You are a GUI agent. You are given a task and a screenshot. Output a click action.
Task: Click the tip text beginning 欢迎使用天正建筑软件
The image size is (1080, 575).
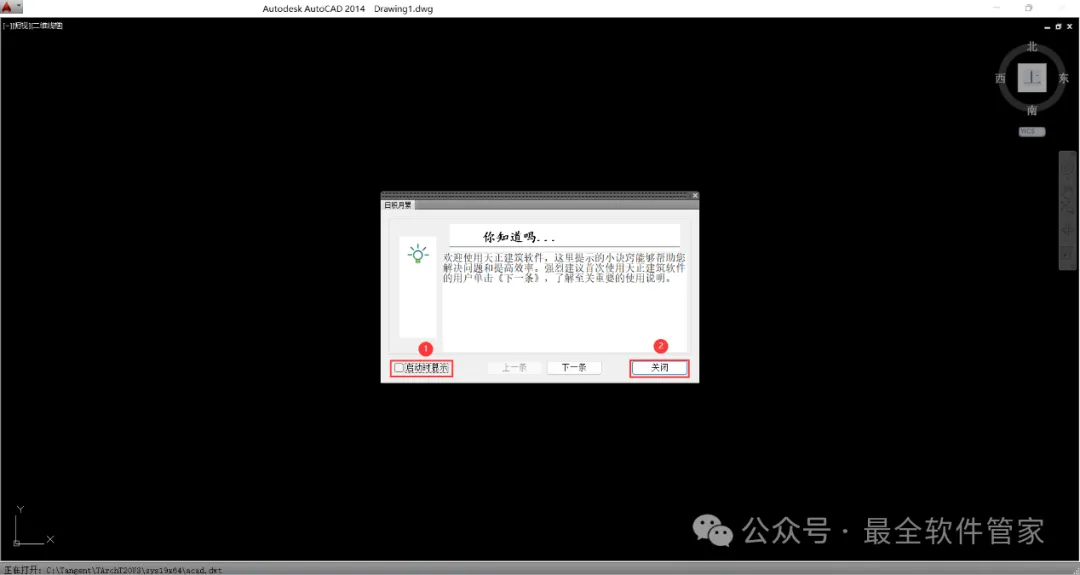[x=564, y=268]
